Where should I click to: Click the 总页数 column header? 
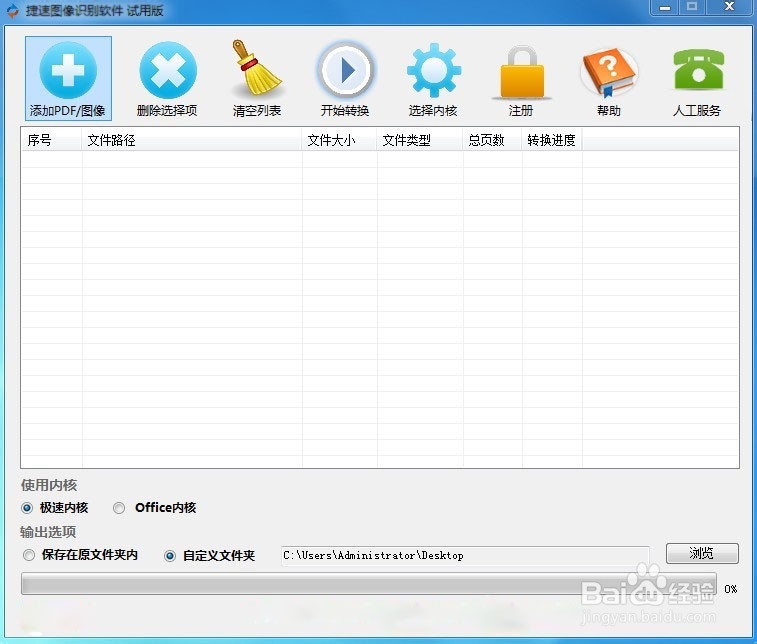[492, 140]
